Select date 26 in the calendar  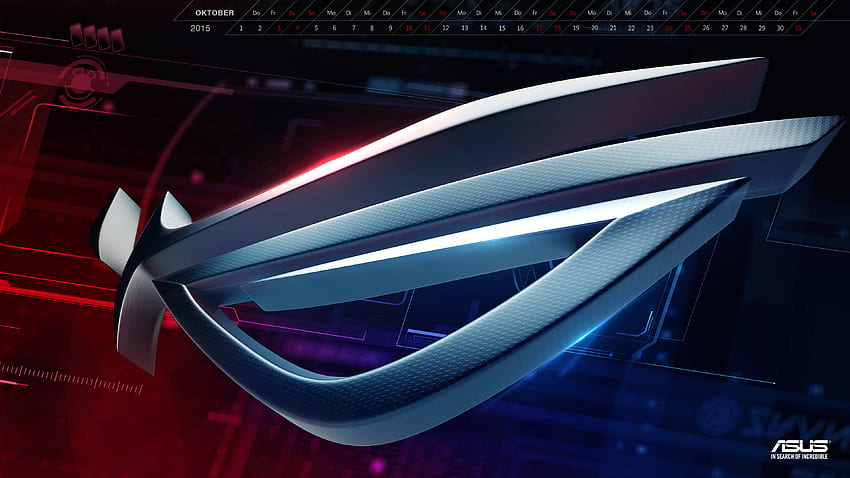coord(706,28)
